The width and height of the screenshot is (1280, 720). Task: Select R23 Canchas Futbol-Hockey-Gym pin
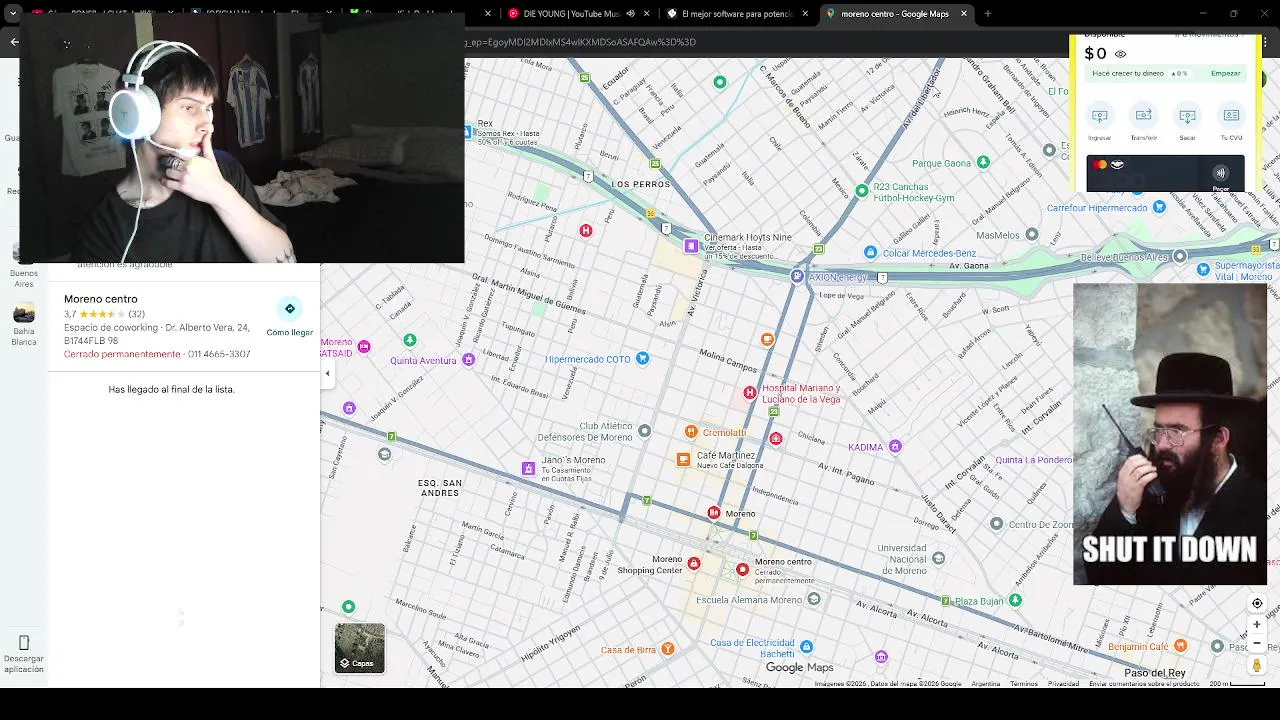[861, 190]
